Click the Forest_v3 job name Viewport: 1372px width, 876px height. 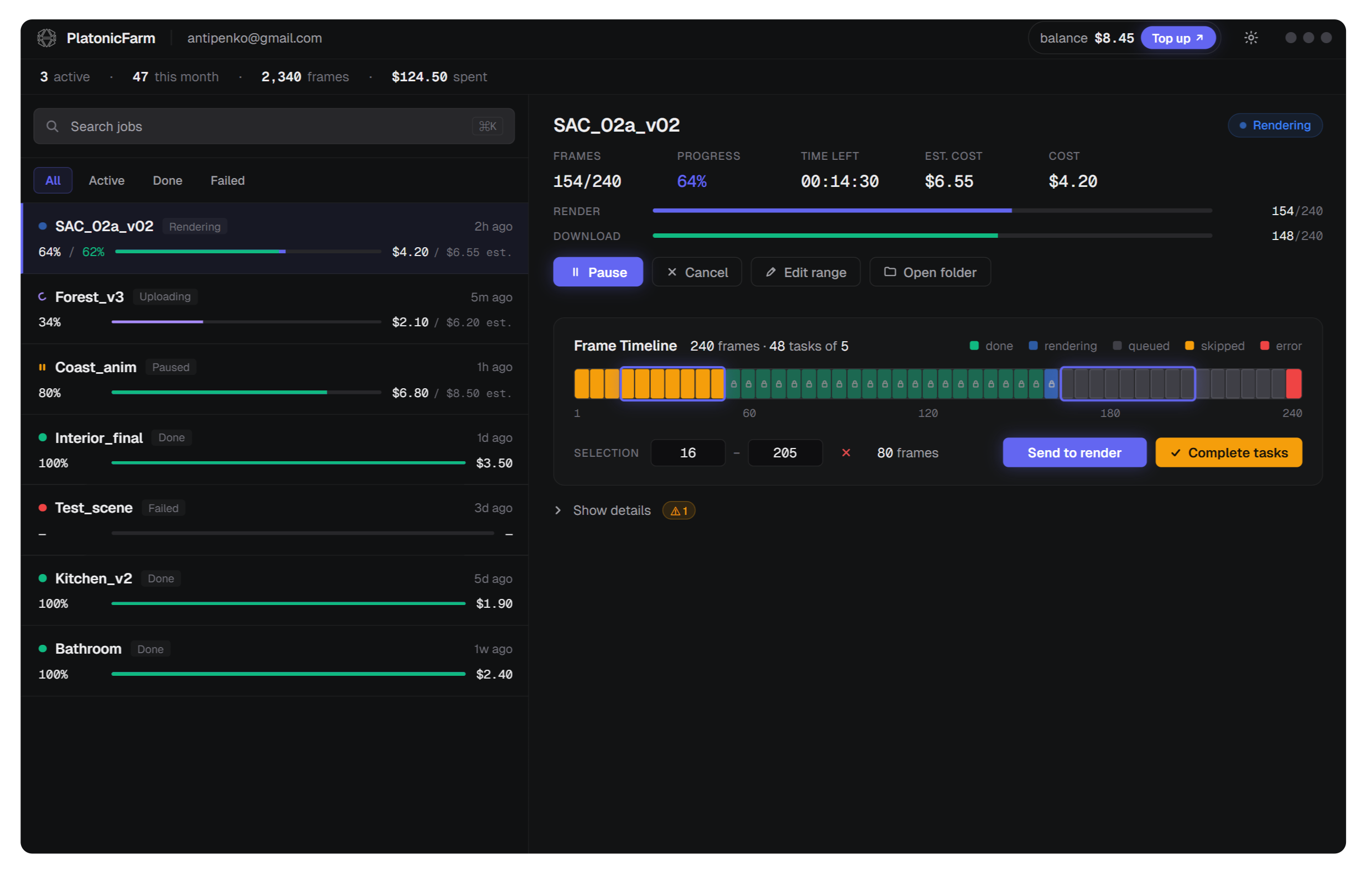pos(90,297)
